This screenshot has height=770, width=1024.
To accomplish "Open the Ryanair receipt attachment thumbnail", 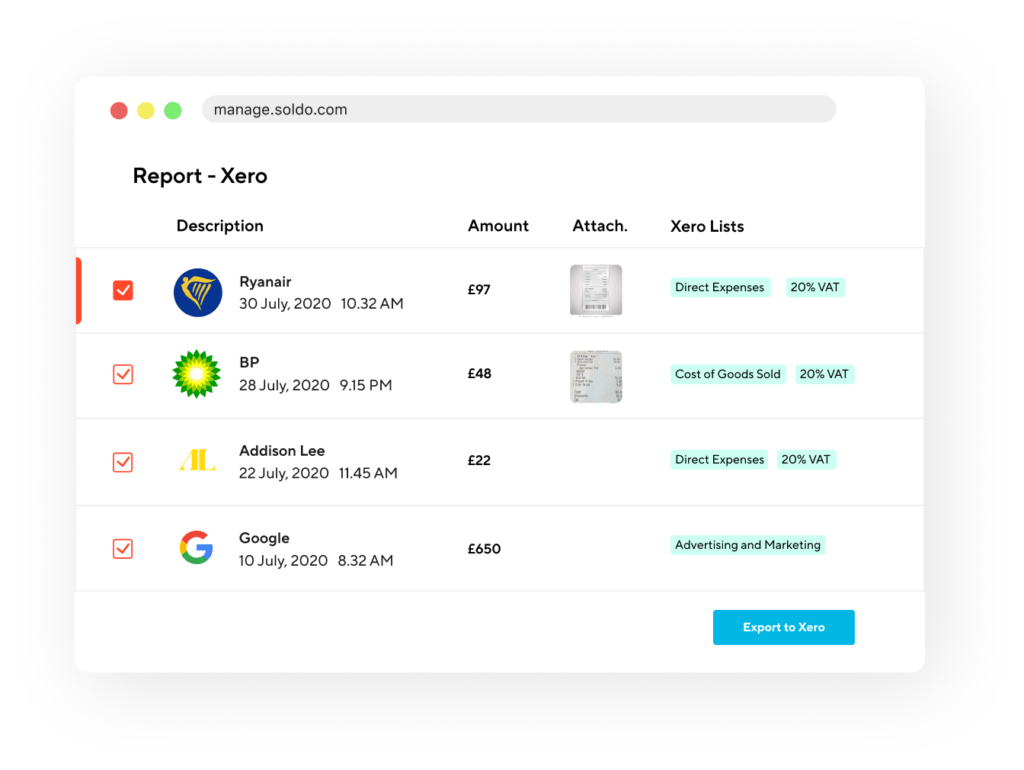I will (596, 290).
